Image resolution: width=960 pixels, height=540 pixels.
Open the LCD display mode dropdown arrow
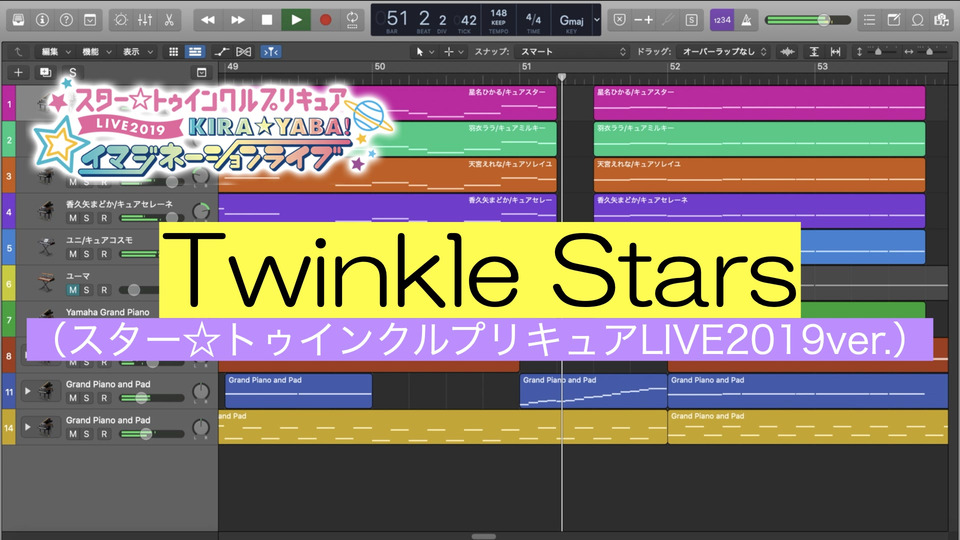[597, 20]
